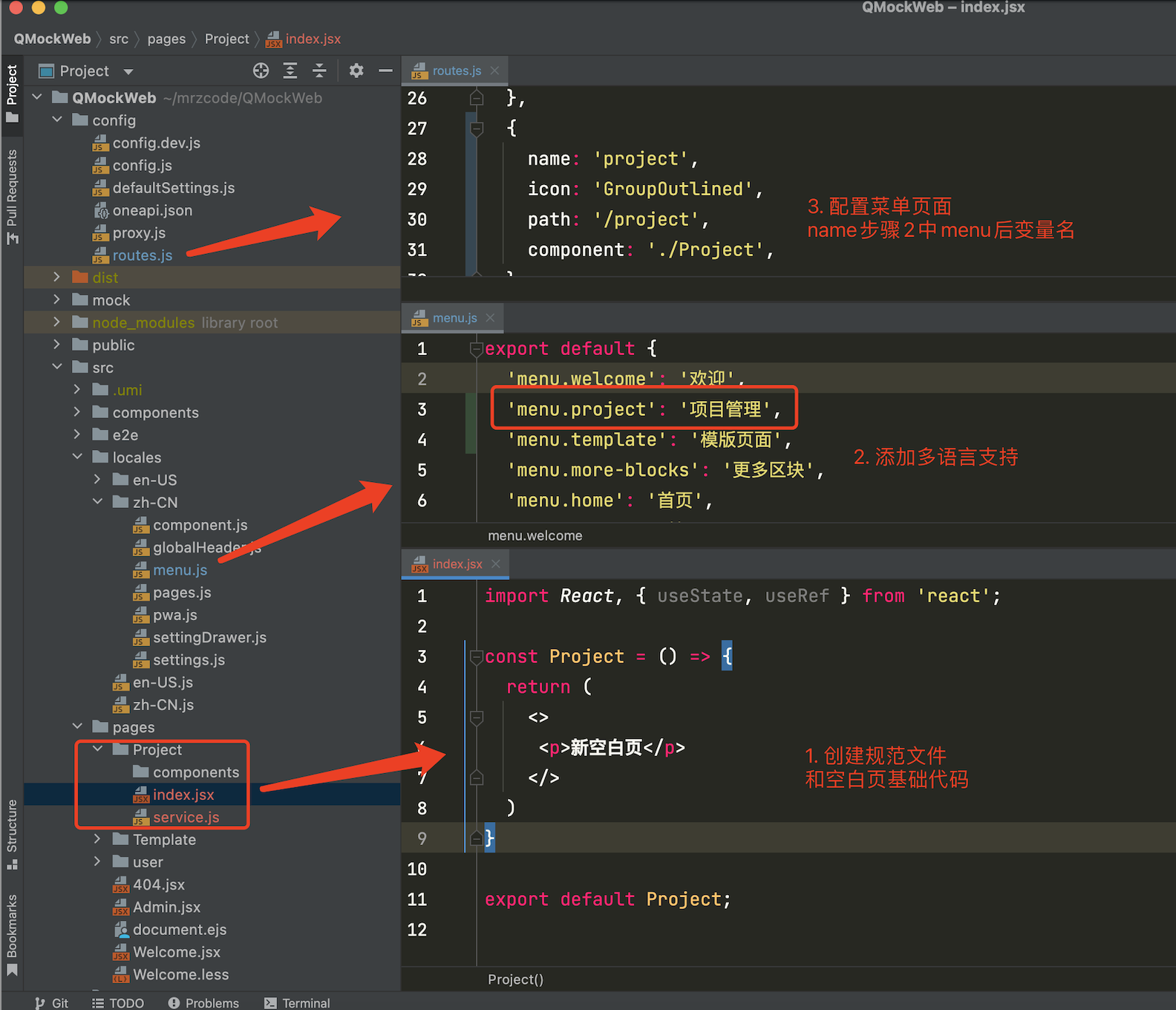This screenshot has width=1176, height=1010.
Task: Click the green macOS window zoom button
Action: (61, 7)
